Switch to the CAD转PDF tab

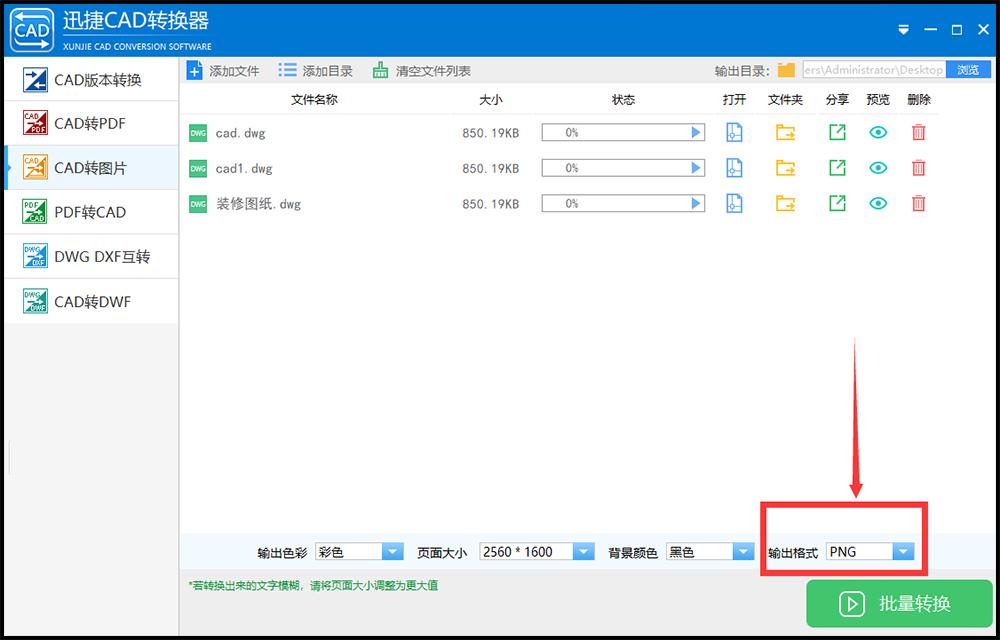pos(91,123)
